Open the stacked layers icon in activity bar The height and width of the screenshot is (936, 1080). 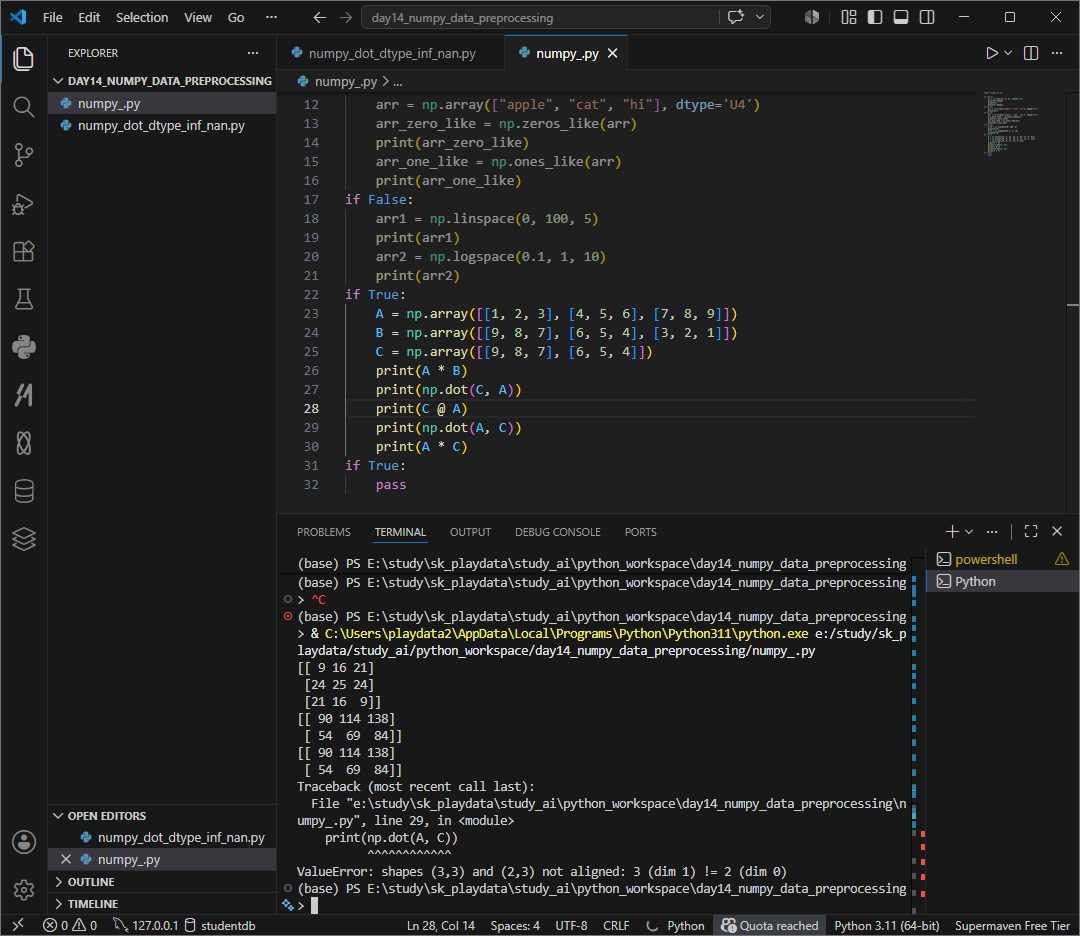[x=23, y=539]
